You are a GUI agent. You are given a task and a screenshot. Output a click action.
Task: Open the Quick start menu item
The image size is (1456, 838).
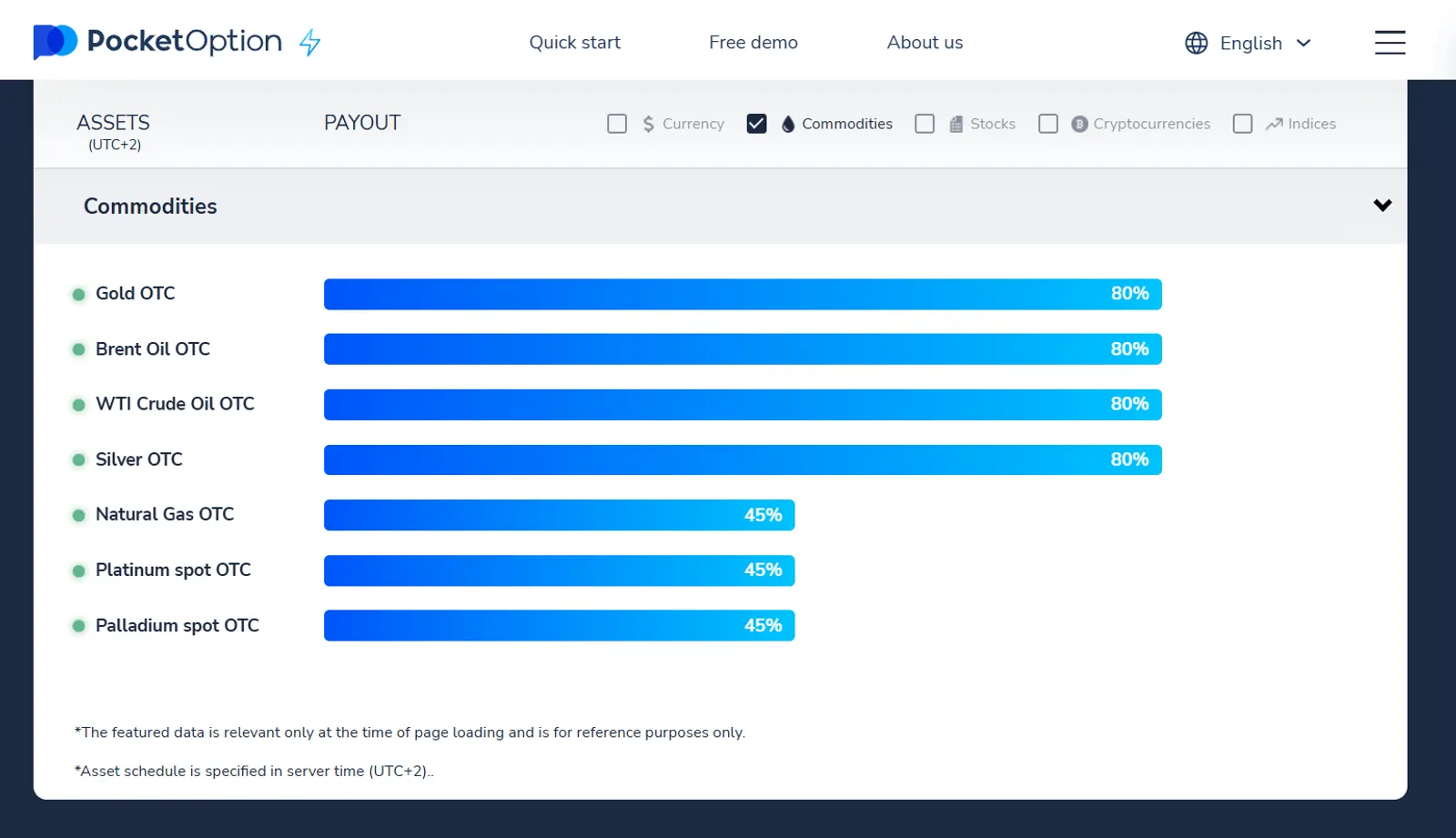coord(574,43)
